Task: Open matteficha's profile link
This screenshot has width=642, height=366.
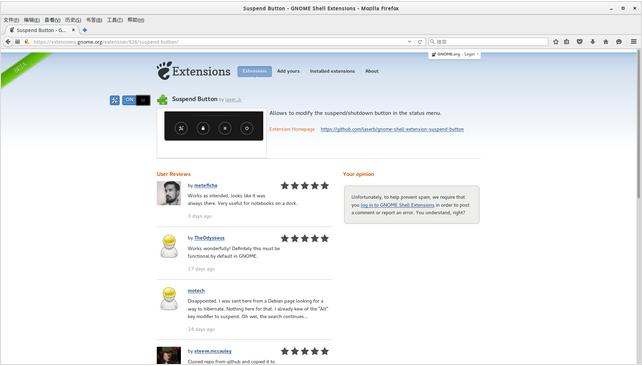Action: coord(206,186)
